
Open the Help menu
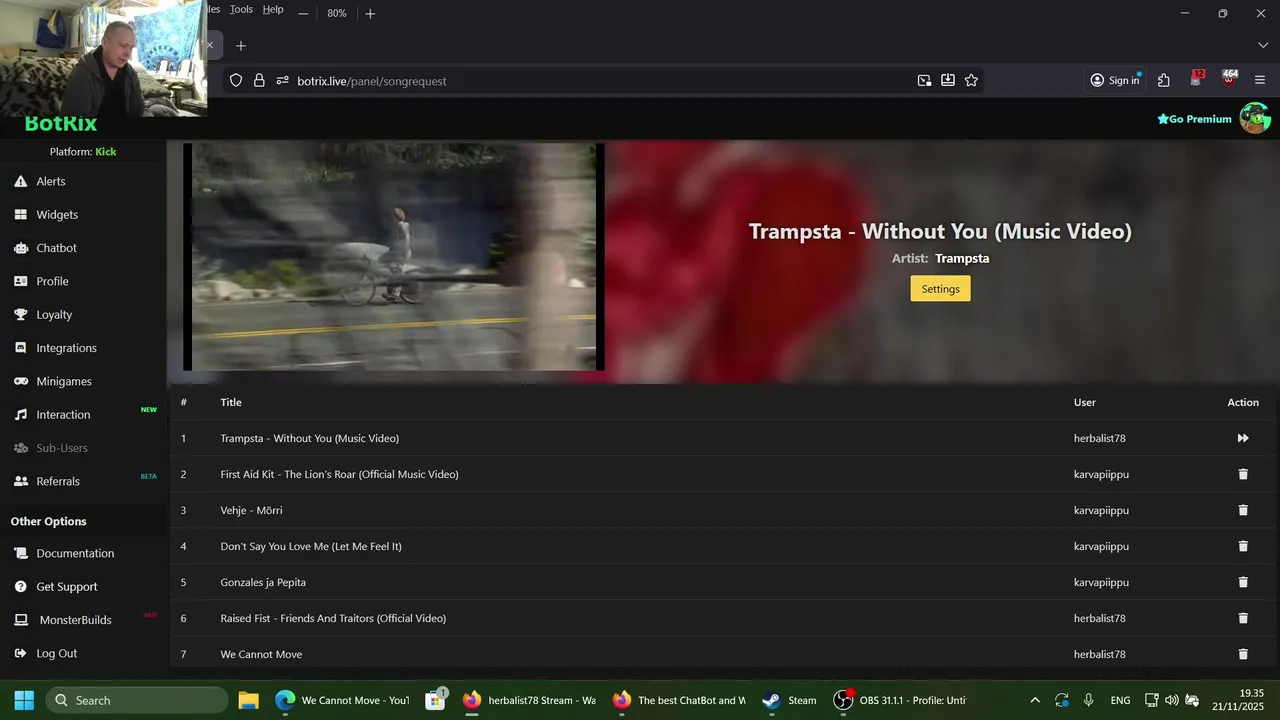click(273, 9)
